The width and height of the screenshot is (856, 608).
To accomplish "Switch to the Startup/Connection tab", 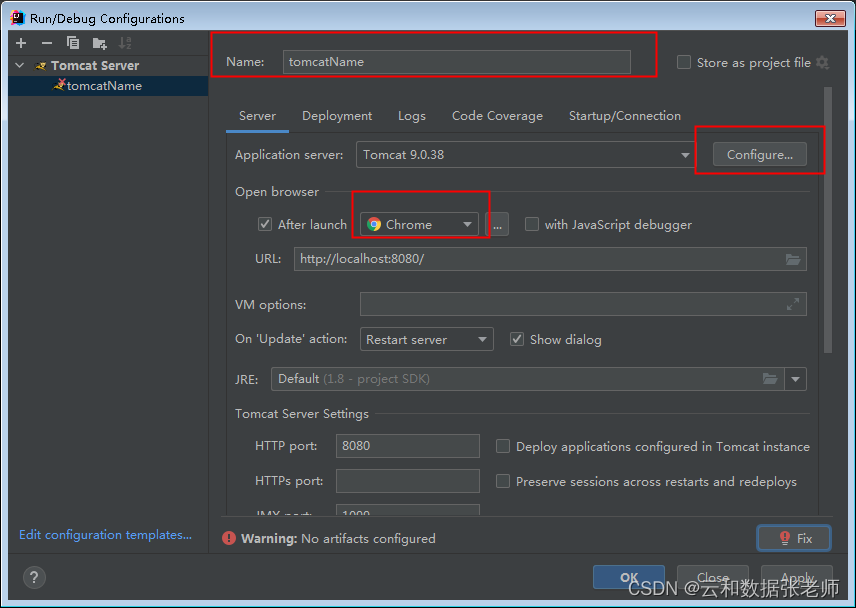I will [625, 116].
